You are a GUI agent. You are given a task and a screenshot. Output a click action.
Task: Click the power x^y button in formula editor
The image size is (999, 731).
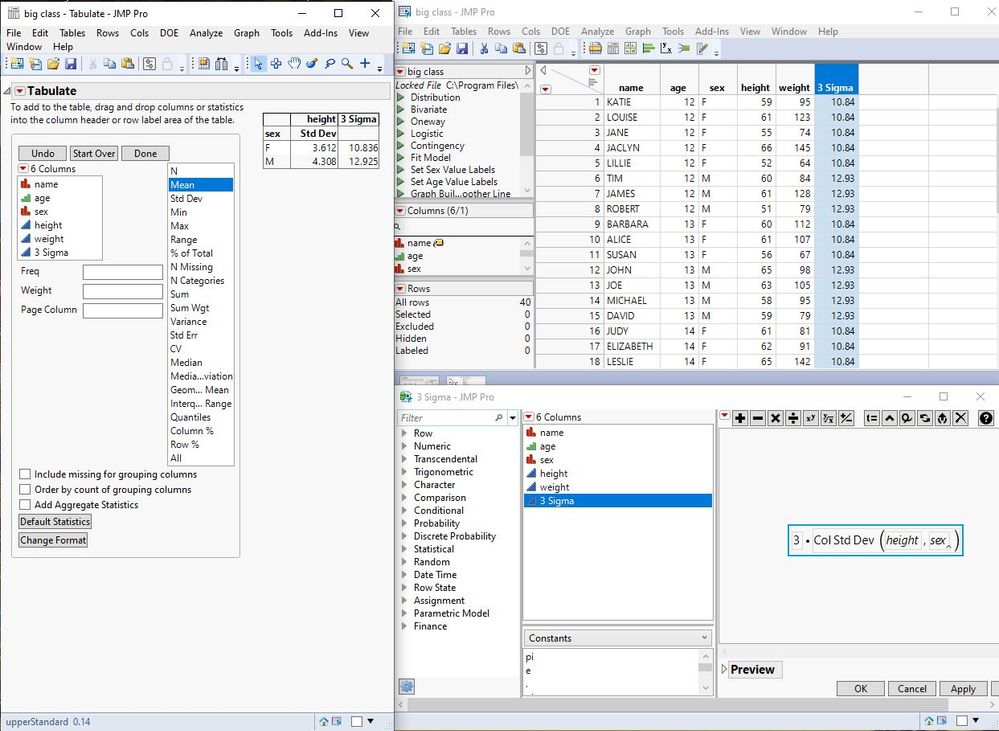point(811,418)
